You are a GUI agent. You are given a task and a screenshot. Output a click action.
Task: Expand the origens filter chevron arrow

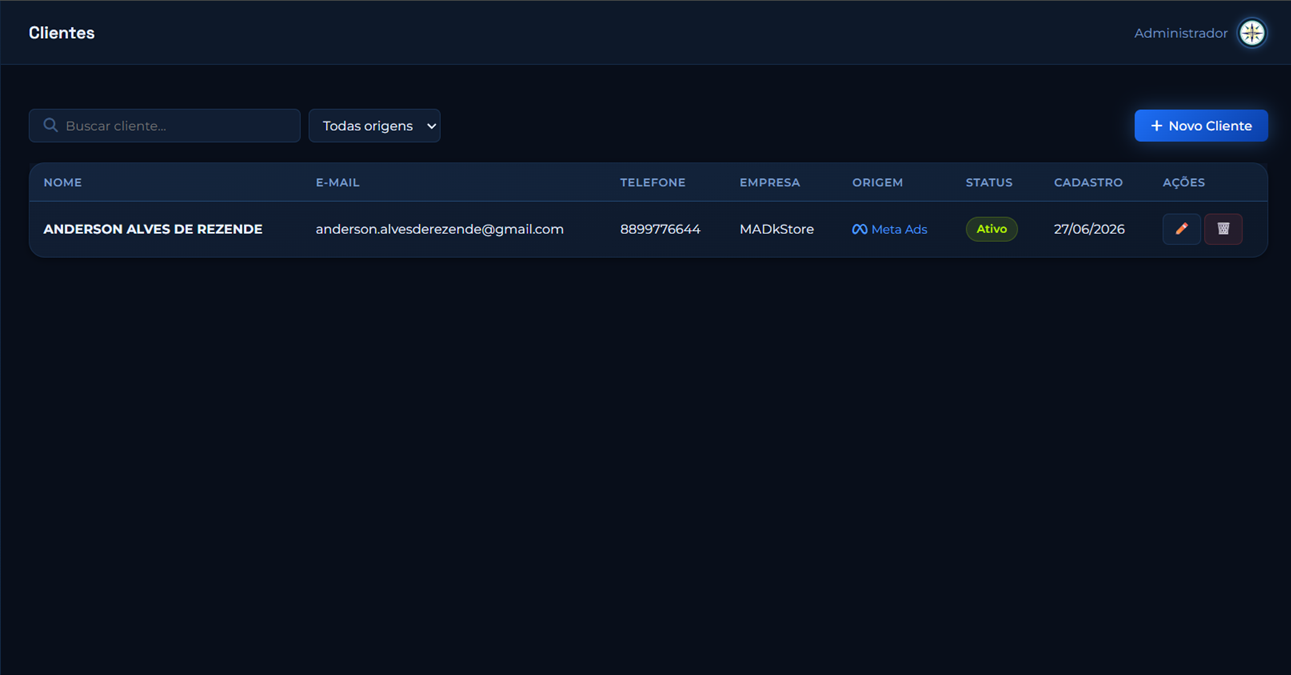(x=431, y=126)
